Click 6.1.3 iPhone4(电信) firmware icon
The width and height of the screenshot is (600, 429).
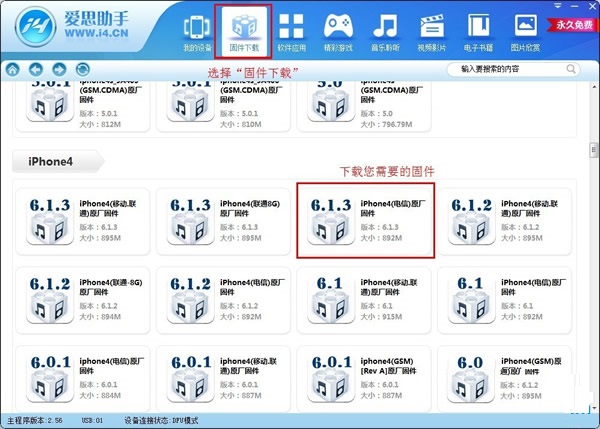[331, 221]
